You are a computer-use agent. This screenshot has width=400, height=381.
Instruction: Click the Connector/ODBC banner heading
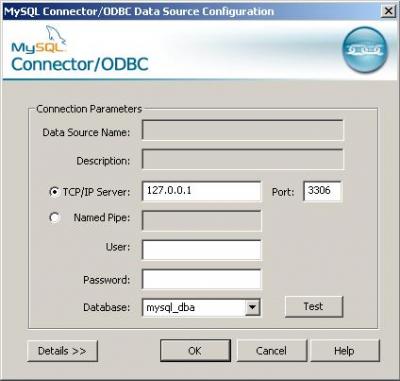pos(80,64)
